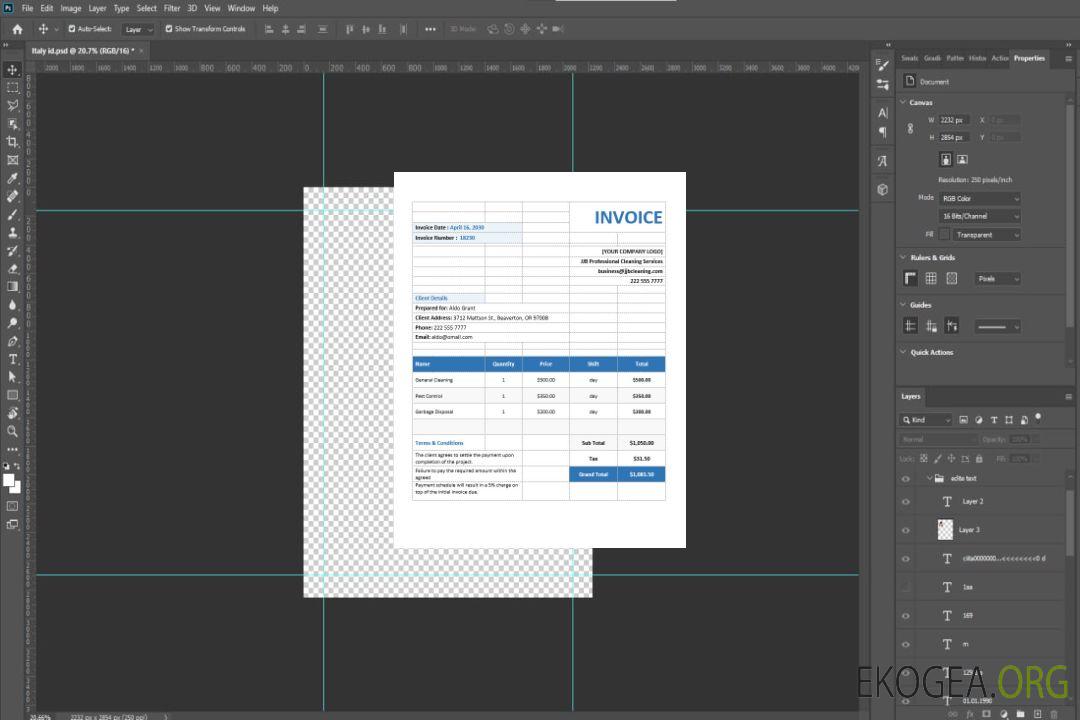Select the Eraser tool
1080x720 pixels.
12,268
